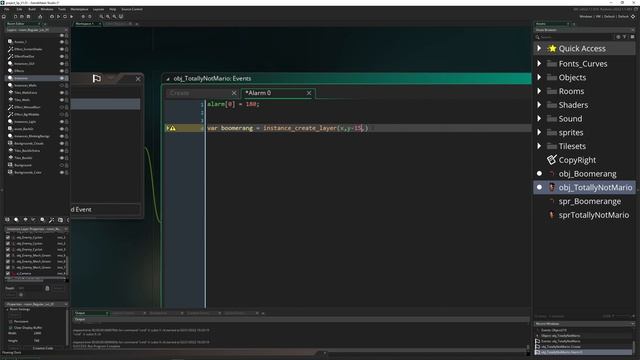Open the Build menu
640x360 pixels.
click(32, 9)
